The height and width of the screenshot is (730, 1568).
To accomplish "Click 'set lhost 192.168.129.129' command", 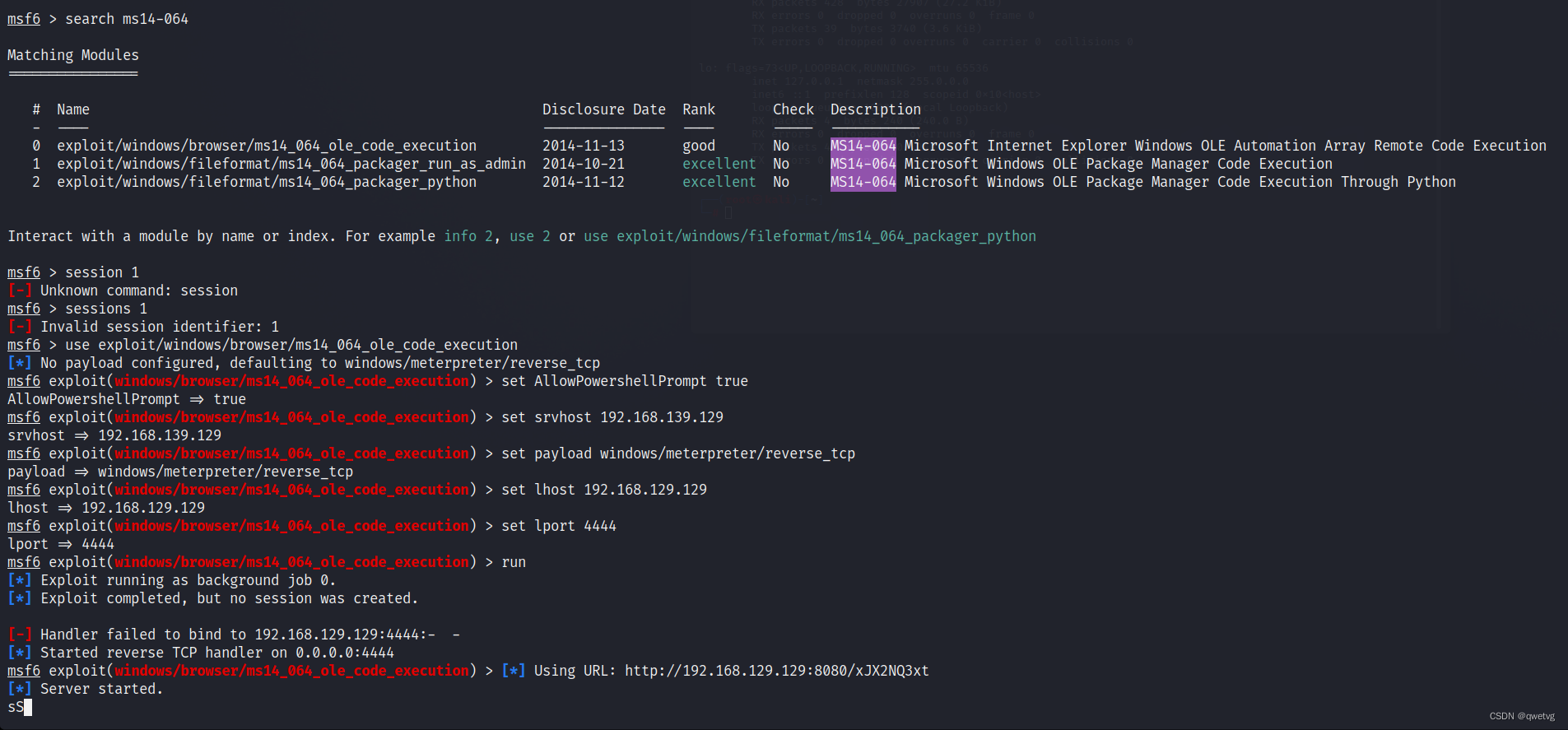I will tap(604, 490).
